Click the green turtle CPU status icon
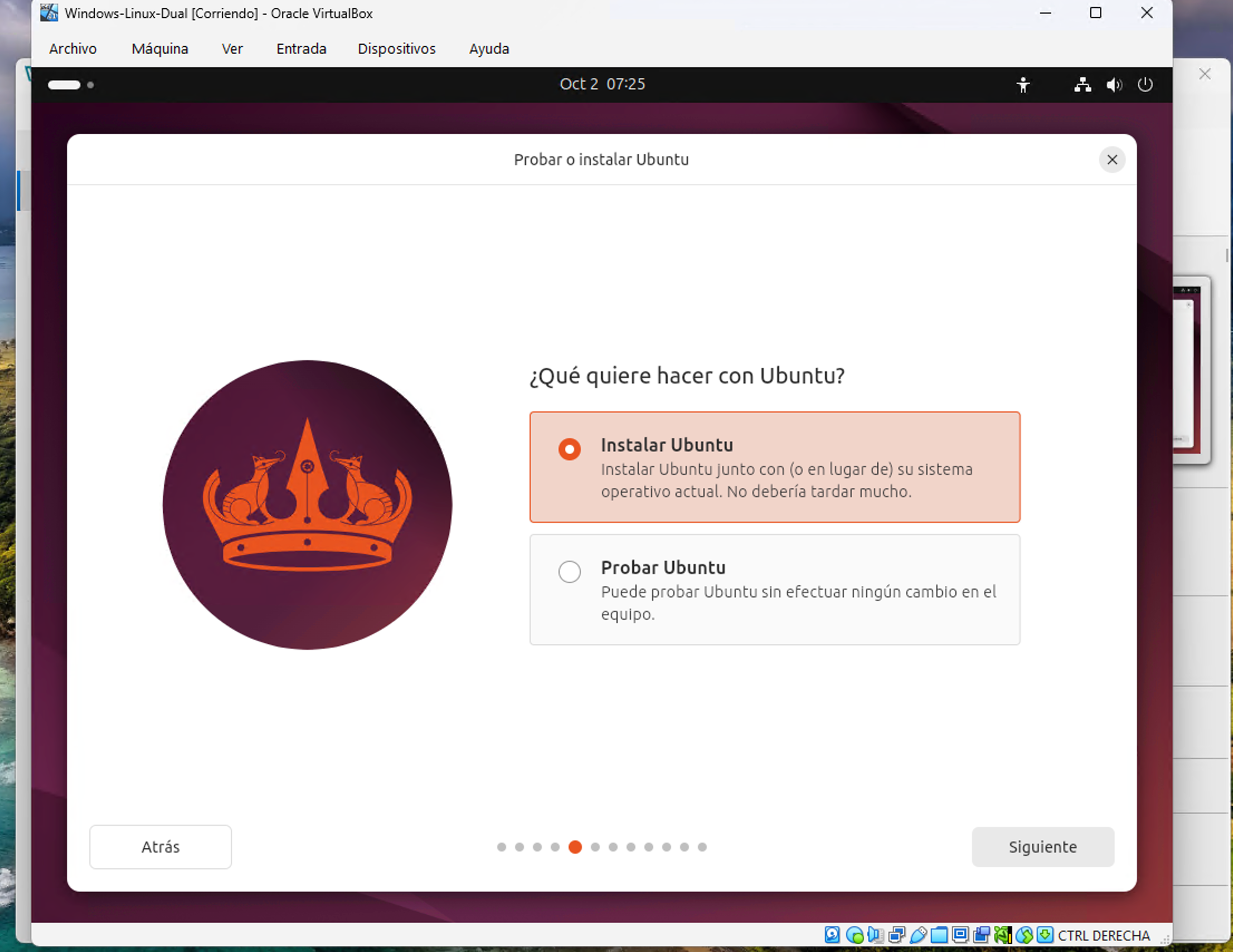The width and height of the screenshot is (1233, 952). 1003,935
